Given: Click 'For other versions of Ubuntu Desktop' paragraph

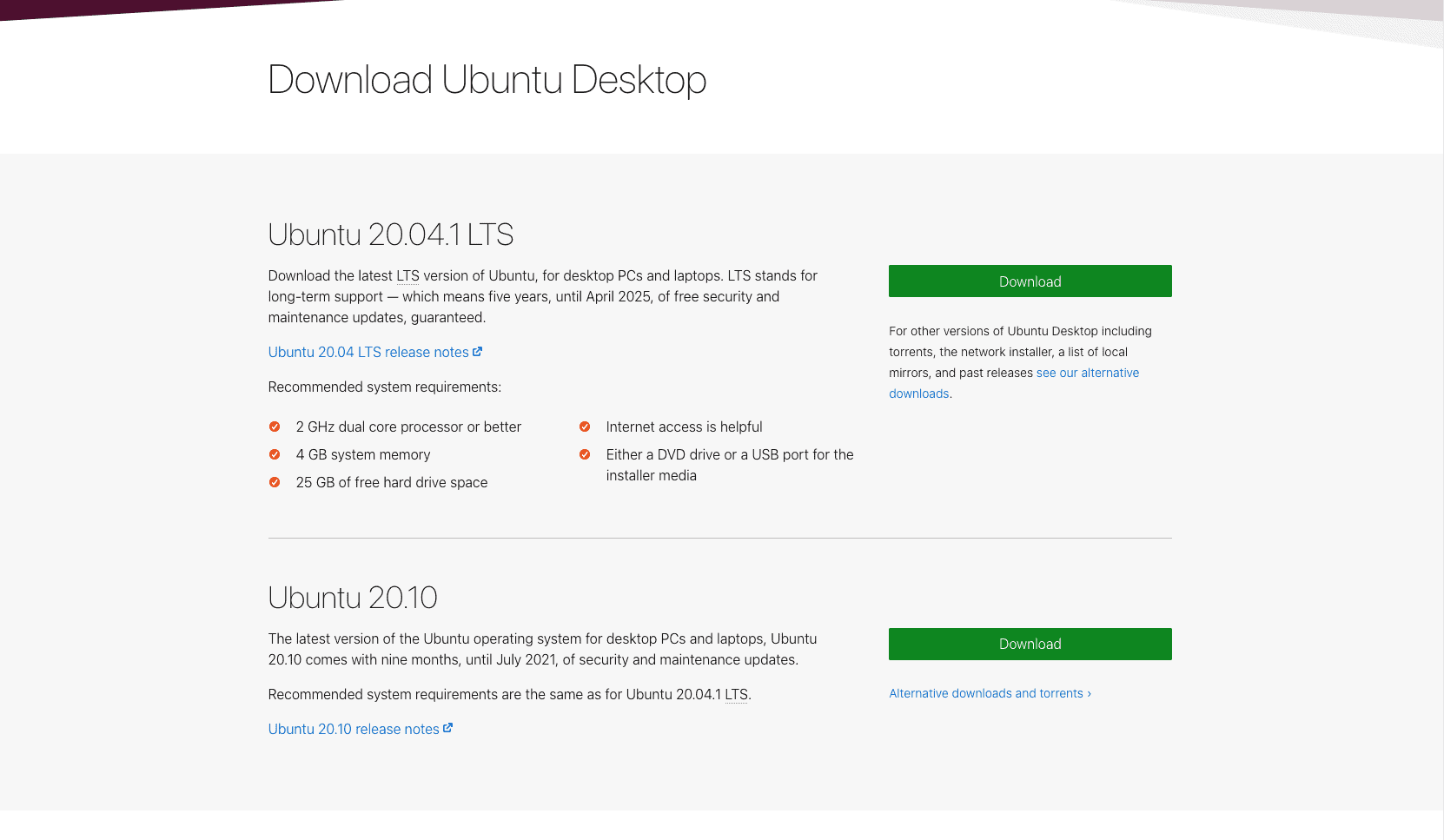Looking at the screenshot, I should [x=1020, y=362].
